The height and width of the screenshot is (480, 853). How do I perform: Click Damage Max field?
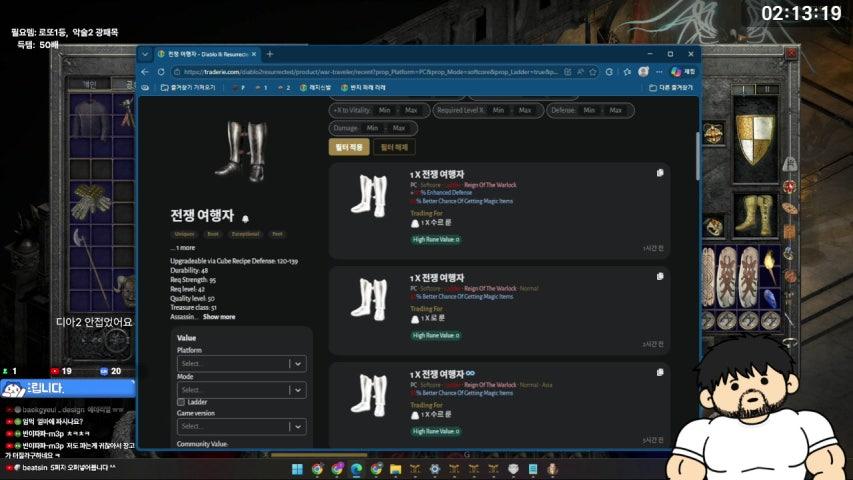399,128
